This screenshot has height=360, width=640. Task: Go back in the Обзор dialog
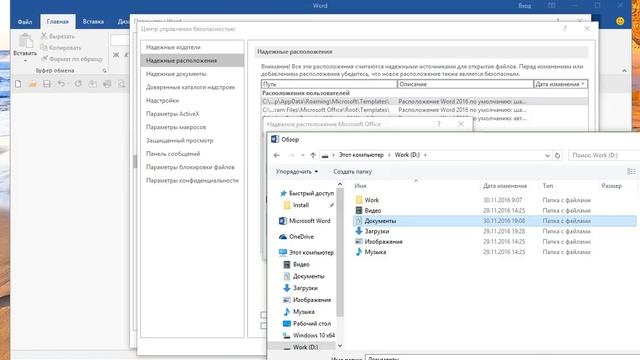click(277, 155)
